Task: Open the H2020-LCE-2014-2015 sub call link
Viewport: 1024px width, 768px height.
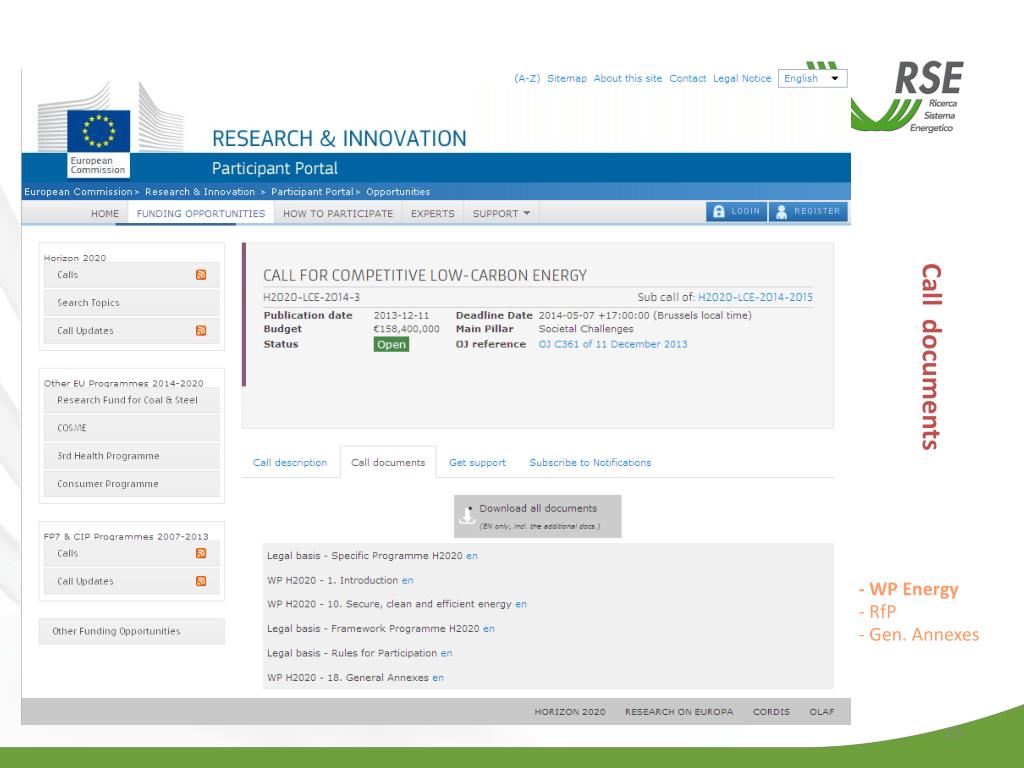Action: (x=756, y=297)
